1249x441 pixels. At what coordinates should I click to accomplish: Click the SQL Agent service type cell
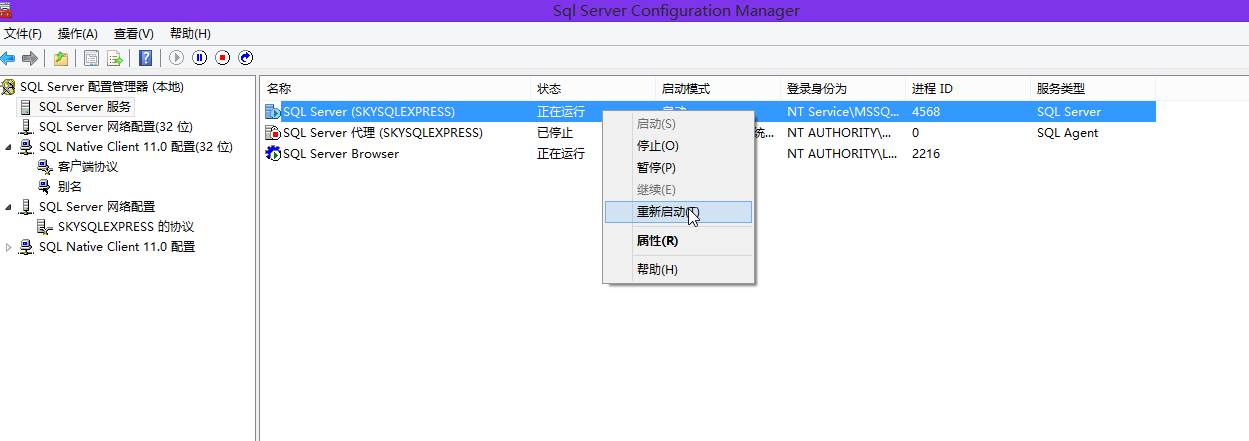[1067, 133]
